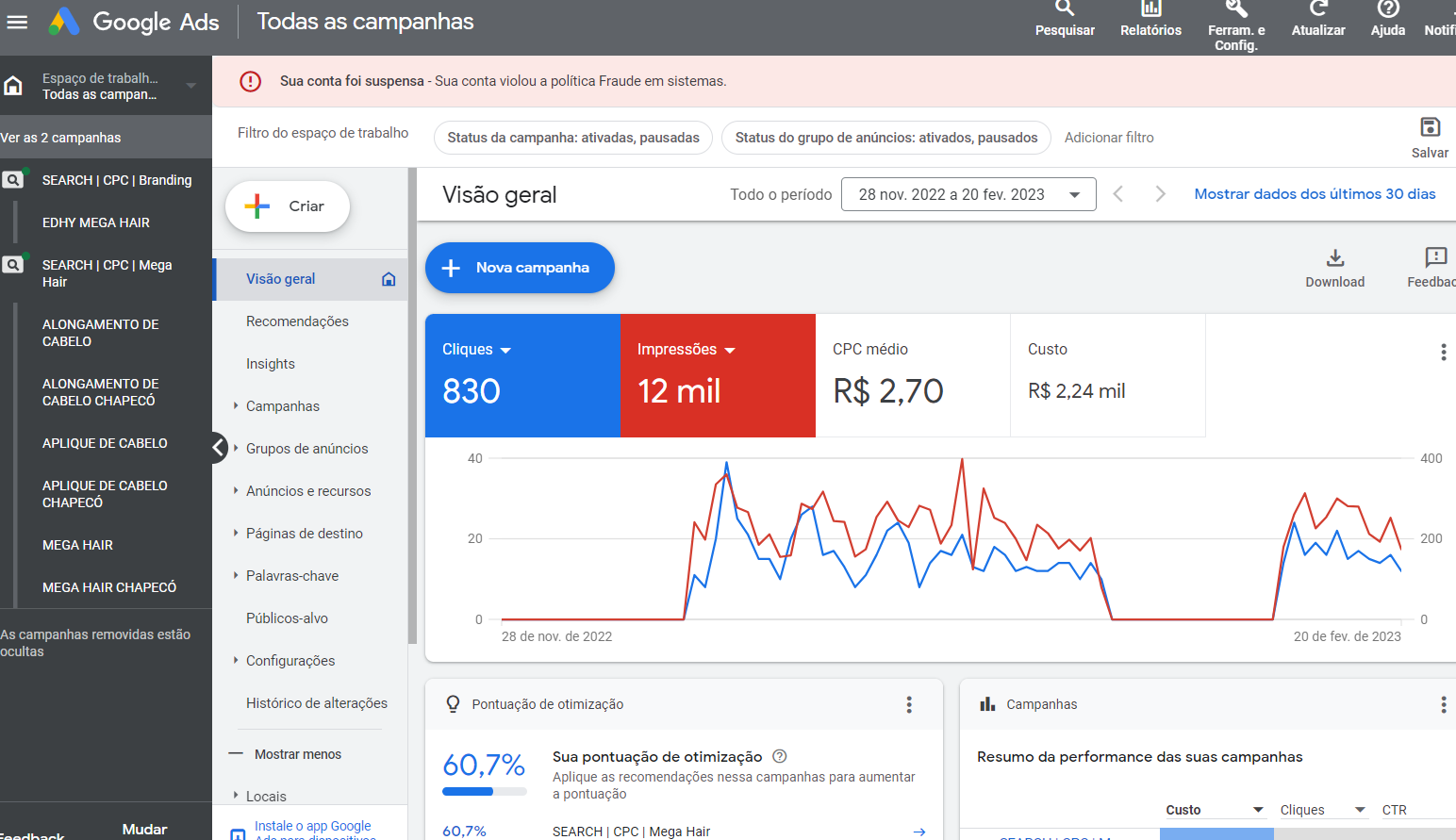This screenshot has width=1456, height=840.
Task: Open workspace selector dropdown
Action: click(191, 86)
